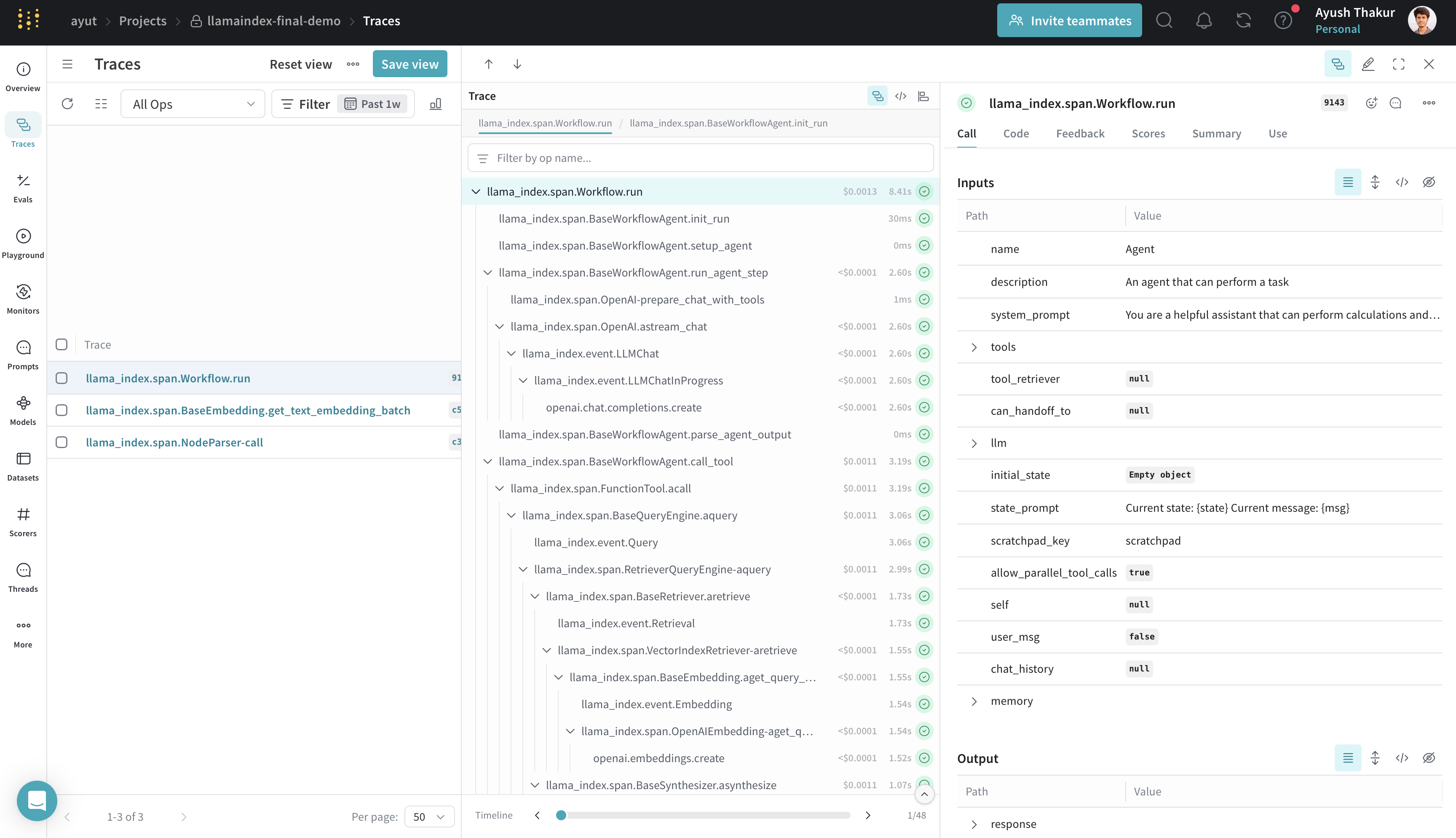The height and width of the screenshot is (838, 1456).
Task: Add emoji reaction to the call
Action: (x=1371, y=103)
